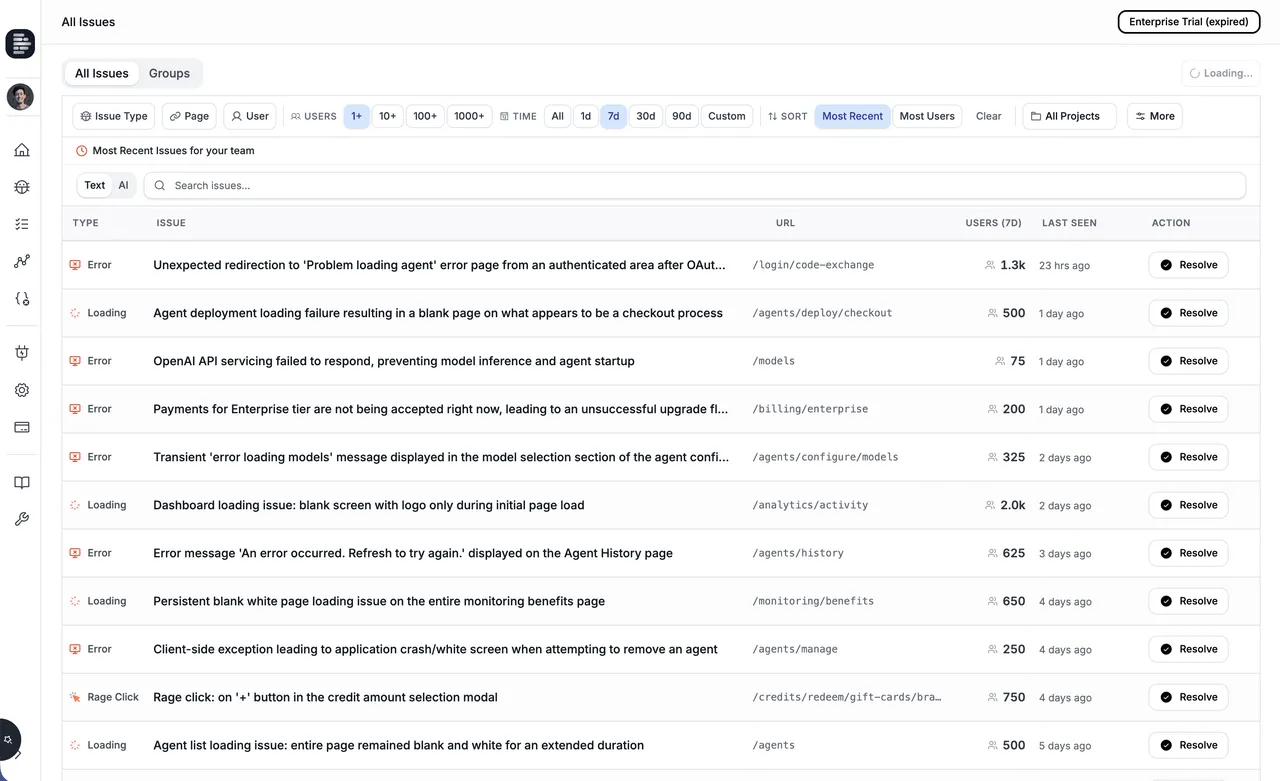The height and width of the screenshot is (781, 1280).
Task: Switch to the All Issues tab
Action: [x=102, y=73]
